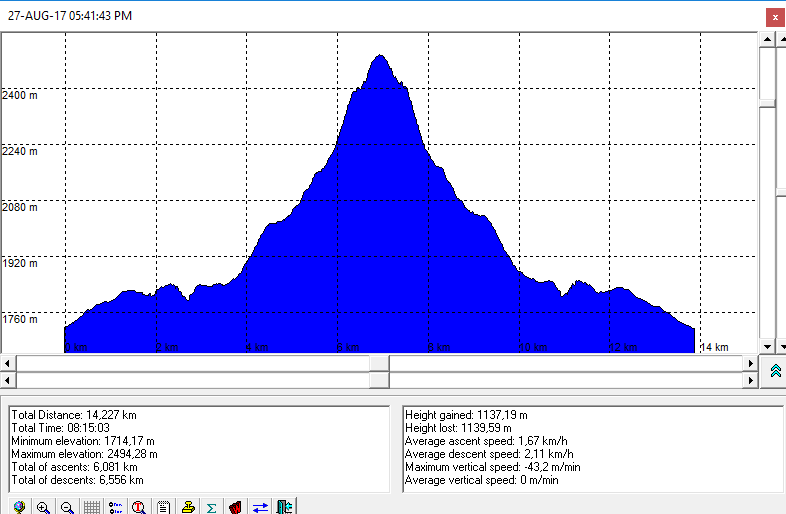Screen dimensions: 786x514
Task: Collapse panel with double chevron up button
Action: 775,371
